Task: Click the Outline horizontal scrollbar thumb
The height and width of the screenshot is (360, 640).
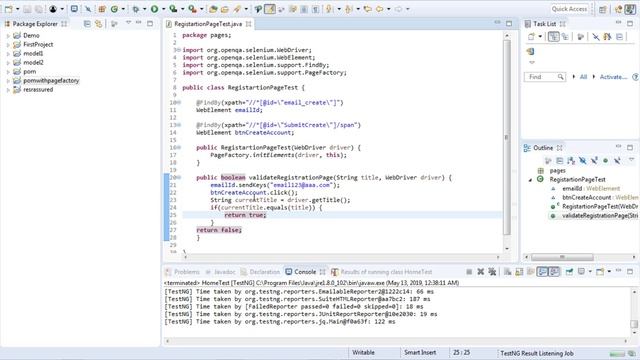Action: click(562, 257)
